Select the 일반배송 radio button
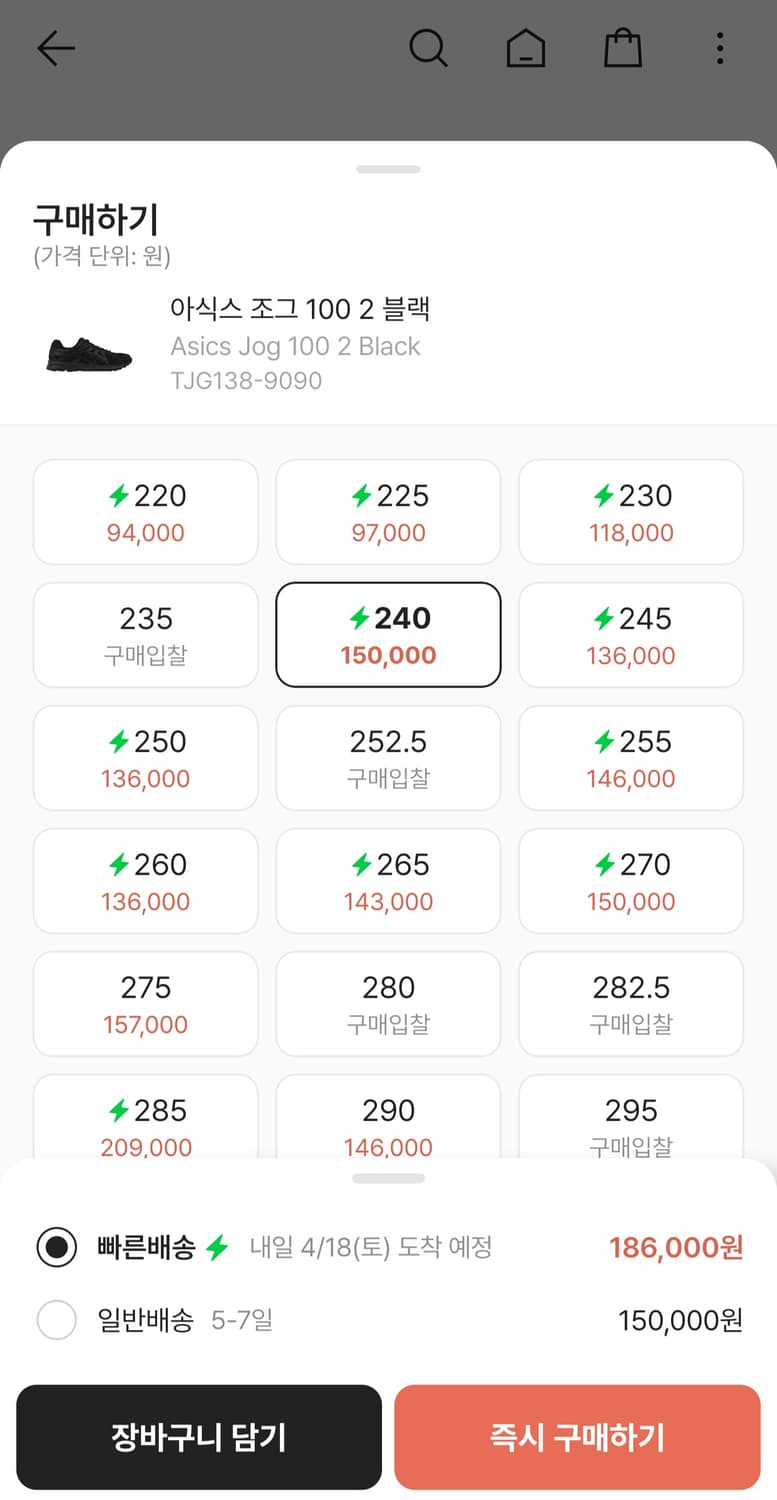777x1500 pixels. pyautogui.click(x=57, y=1320)
